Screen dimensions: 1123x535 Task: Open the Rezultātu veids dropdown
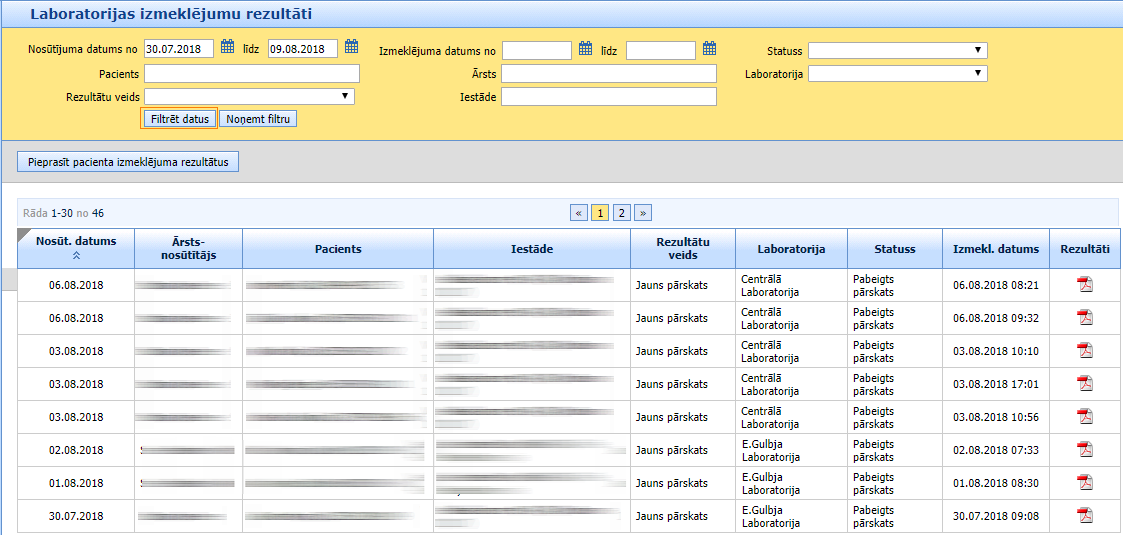coord(249,97)
